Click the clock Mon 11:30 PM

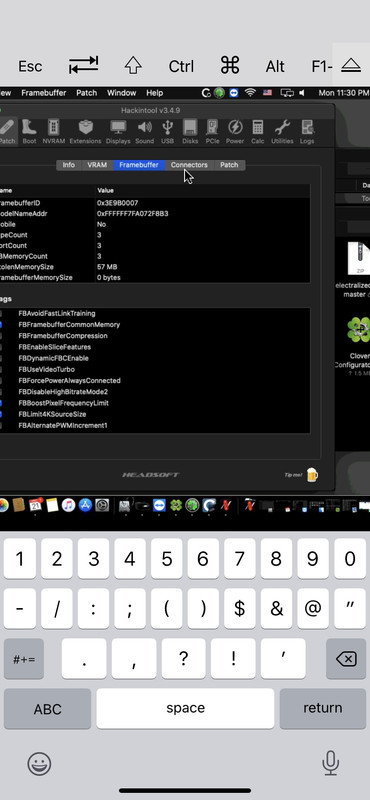(343, 93)
